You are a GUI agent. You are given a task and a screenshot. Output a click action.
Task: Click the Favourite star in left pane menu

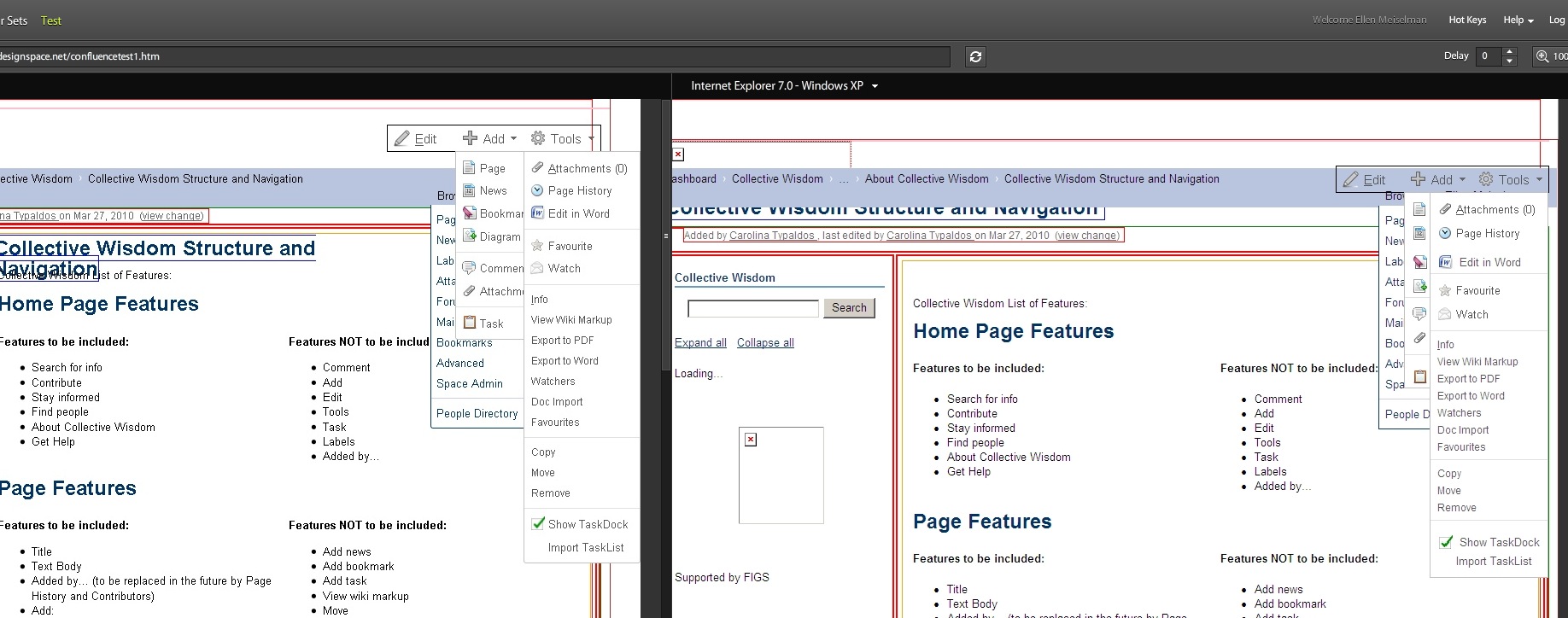pos(537,246)
